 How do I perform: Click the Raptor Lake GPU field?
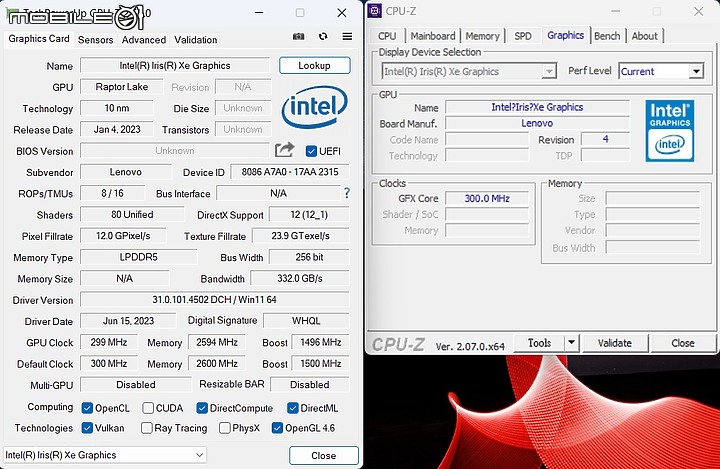click(x=122, y=87)
